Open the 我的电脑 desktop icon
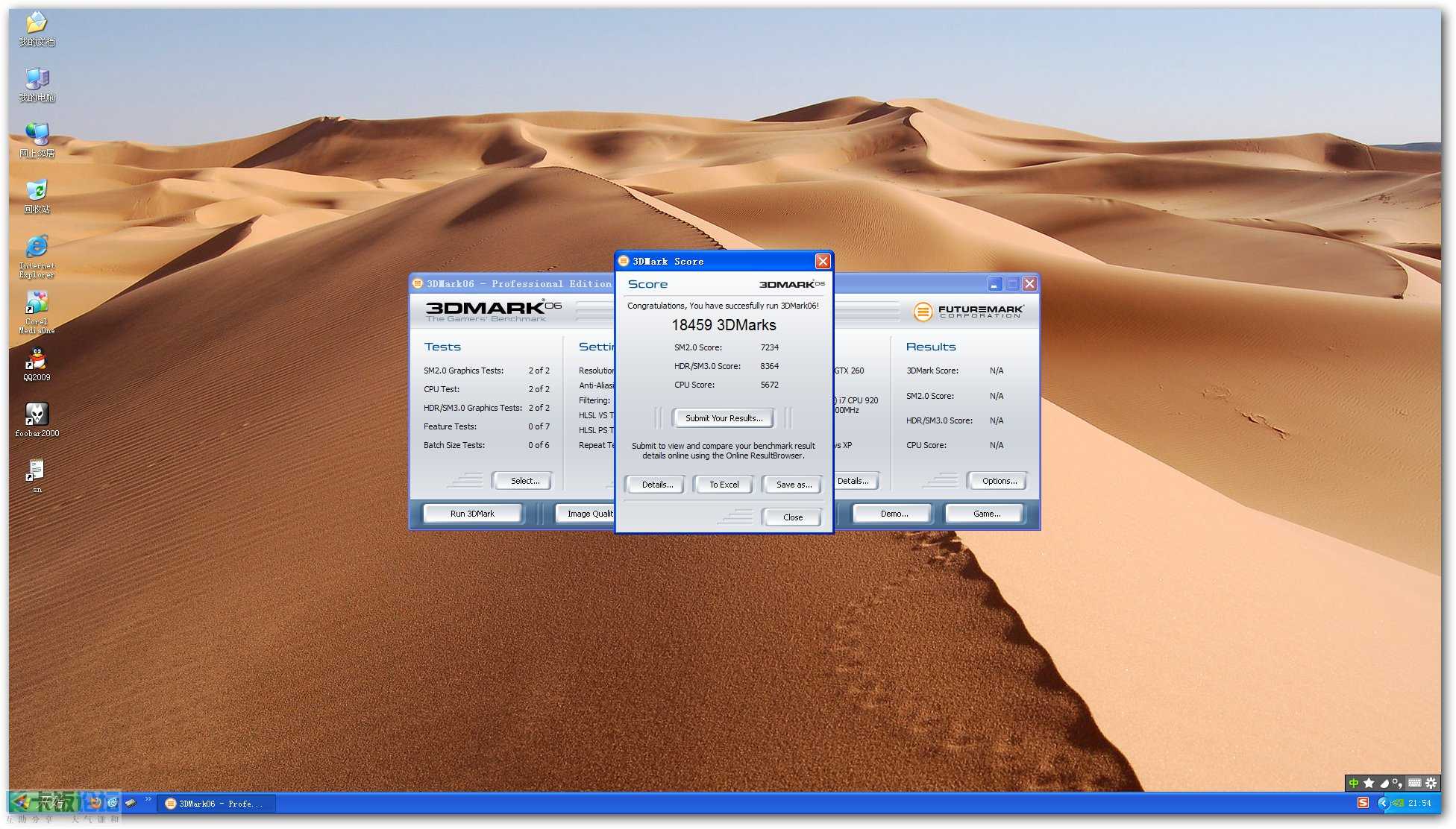 pyautogui.click(x=37, y=85)
